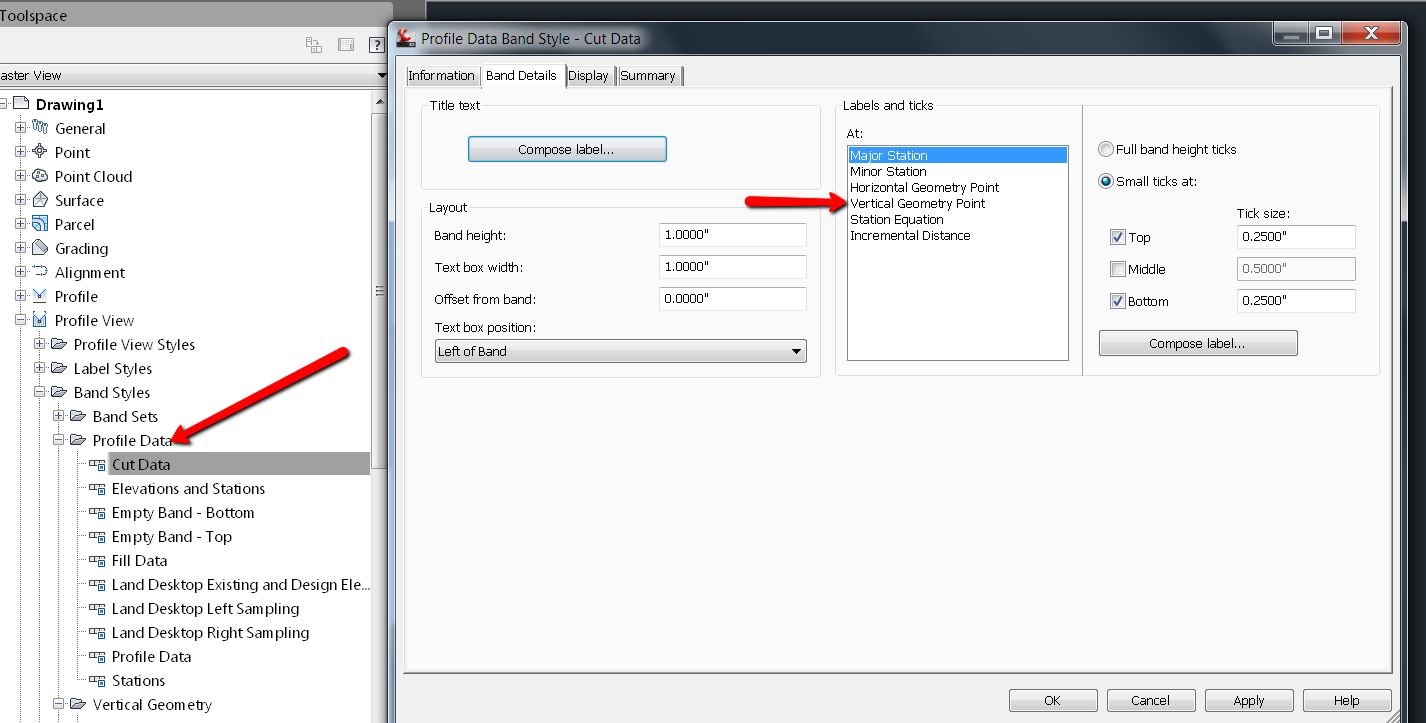The width and height of the screenshot is (1426, 723).
Task: Open Toolspace help via the question mark icon
Action: point(377,44)
